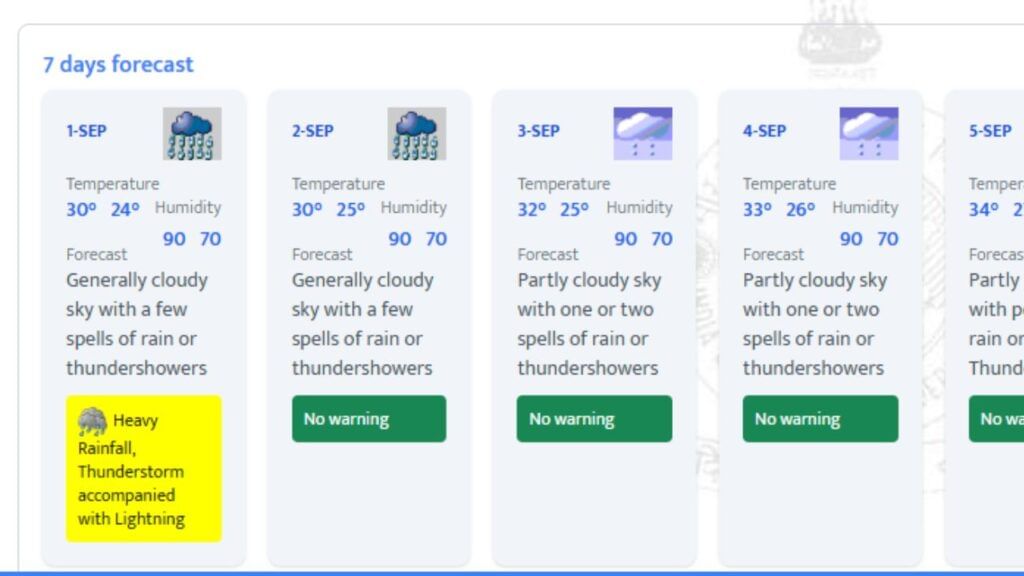
Task: Open the yellow Heavy Rainfall warning box
Action: (144, 468)
